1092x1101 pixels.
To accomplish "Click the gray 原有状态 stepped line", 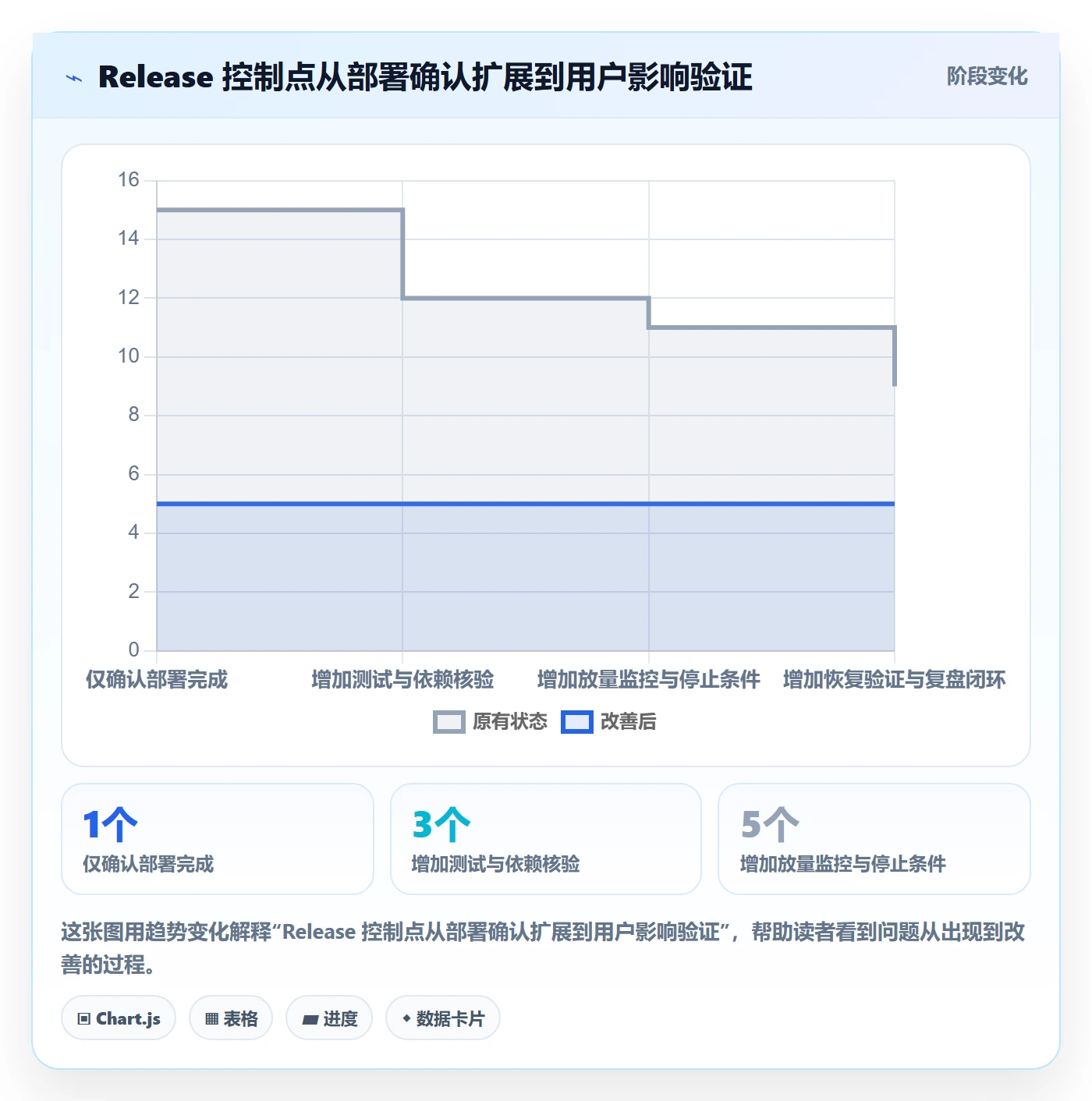I will (x=526, y=298).
